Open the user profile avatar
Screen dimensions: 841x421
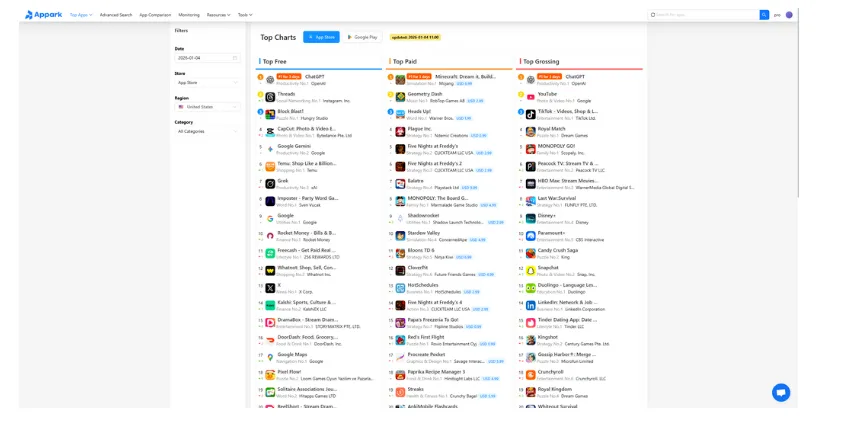[789, 15]
